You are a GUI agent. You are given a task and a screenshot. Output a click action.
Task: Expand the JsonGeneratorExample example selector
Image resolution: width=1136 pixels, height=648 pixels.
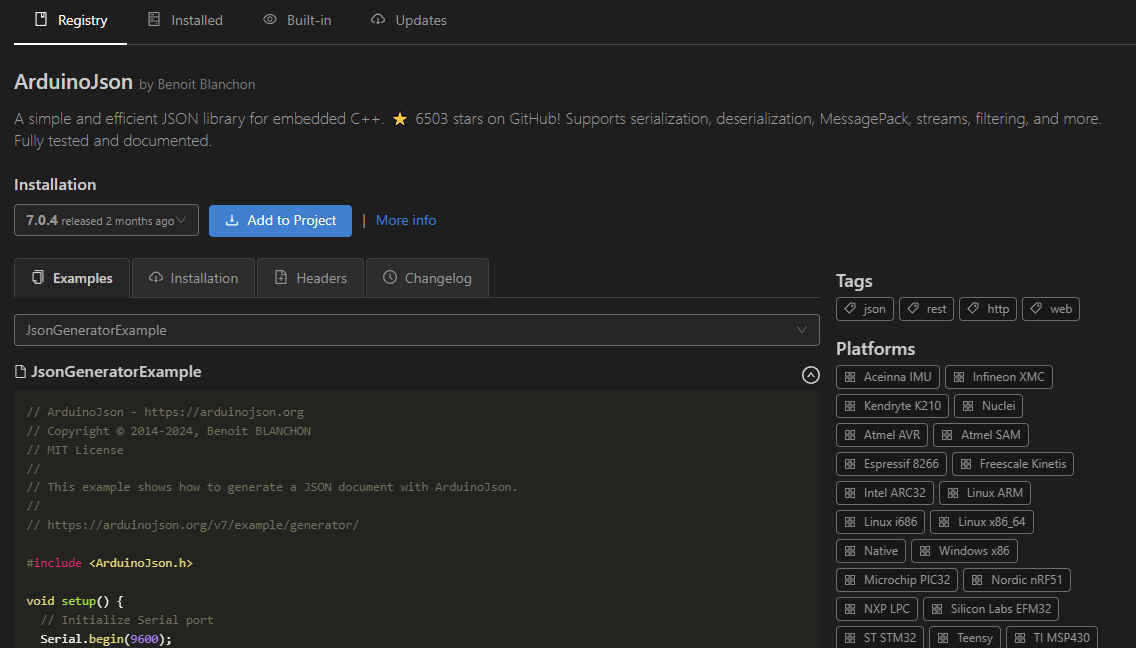point(417,331)
